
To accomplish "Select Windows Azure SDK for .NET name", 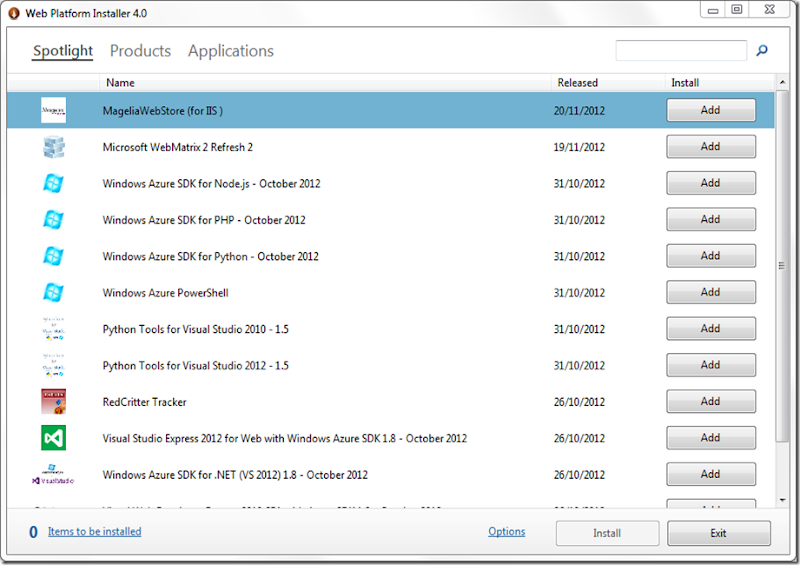I will coord(235,475).
